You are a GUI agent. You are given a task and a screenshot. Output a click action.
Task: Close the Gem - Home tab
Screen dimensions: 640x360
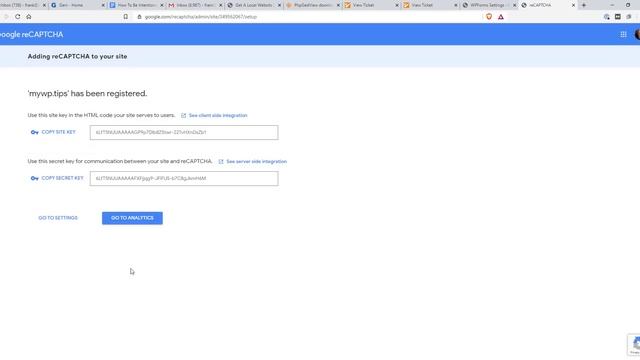coord(103,5)
